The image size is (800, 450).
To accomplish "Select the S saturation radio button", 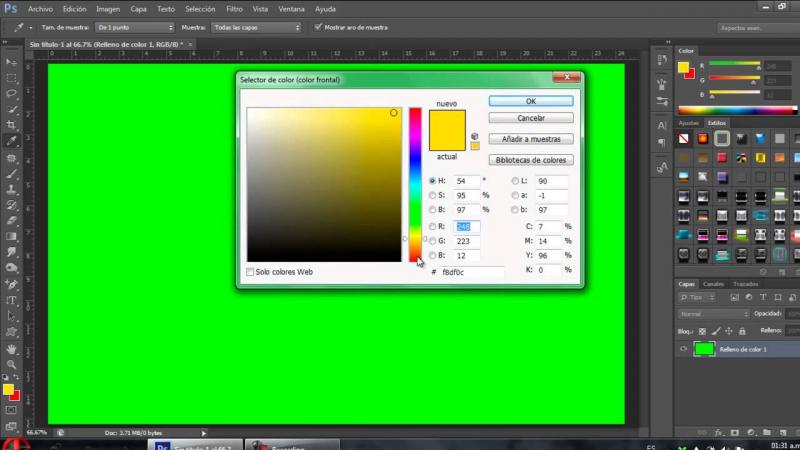I will (x=432, y=195).
